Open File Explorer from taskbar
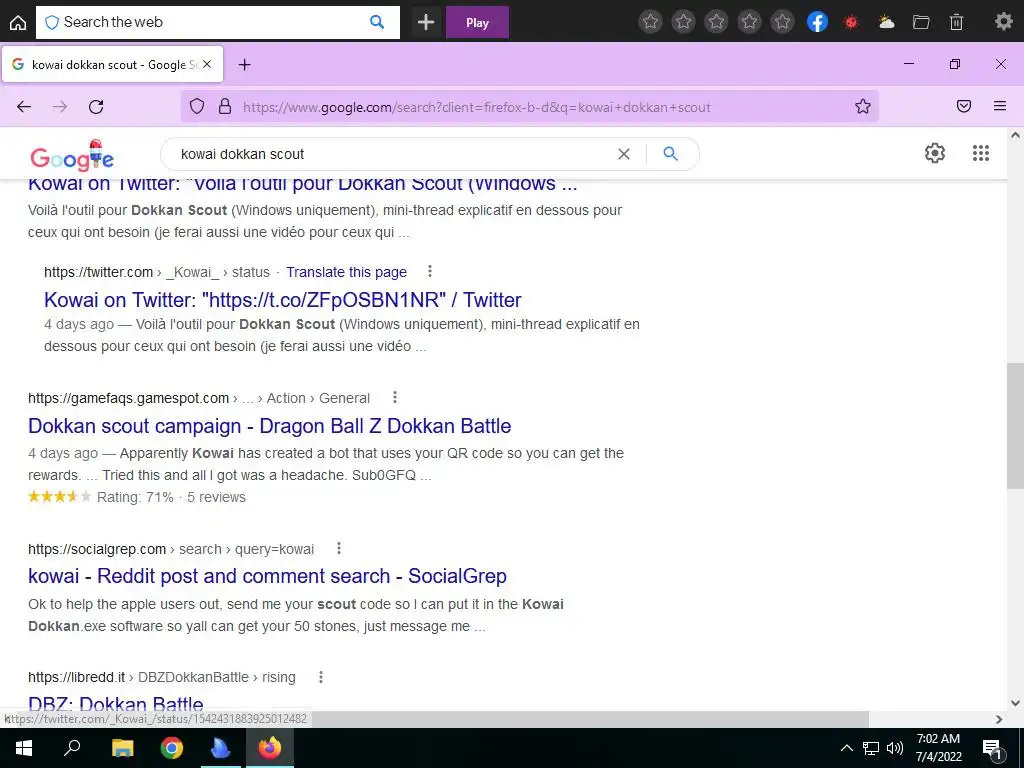Viewport: 1024px width, 768px height. pyautogui.click(x=122, y=748)
